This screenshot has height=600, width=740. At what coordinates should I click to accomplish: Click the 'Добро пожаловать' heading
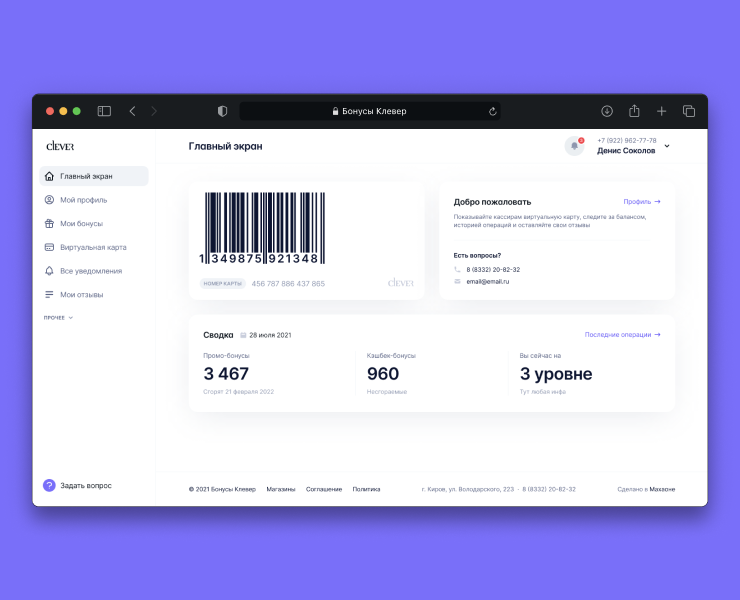click(492, 202)
